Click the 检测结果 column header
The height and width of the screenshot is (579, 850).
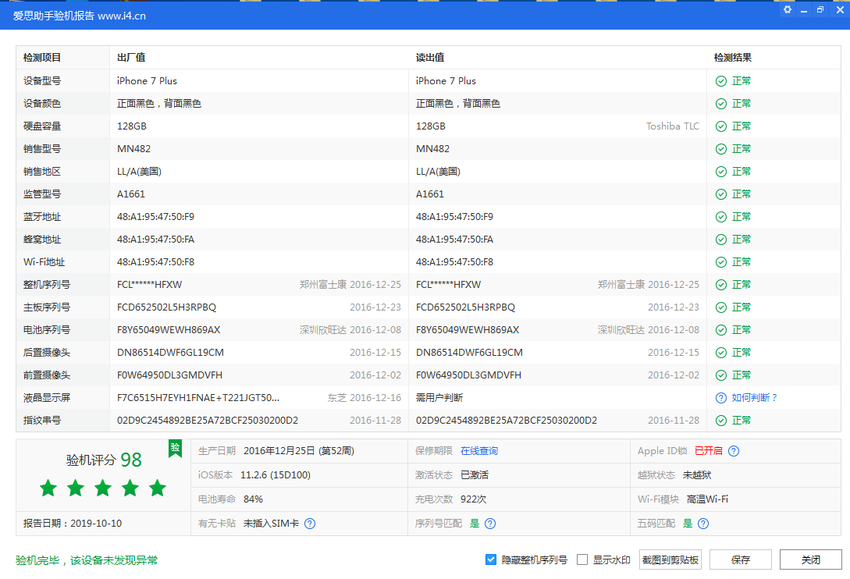(733, 58)
